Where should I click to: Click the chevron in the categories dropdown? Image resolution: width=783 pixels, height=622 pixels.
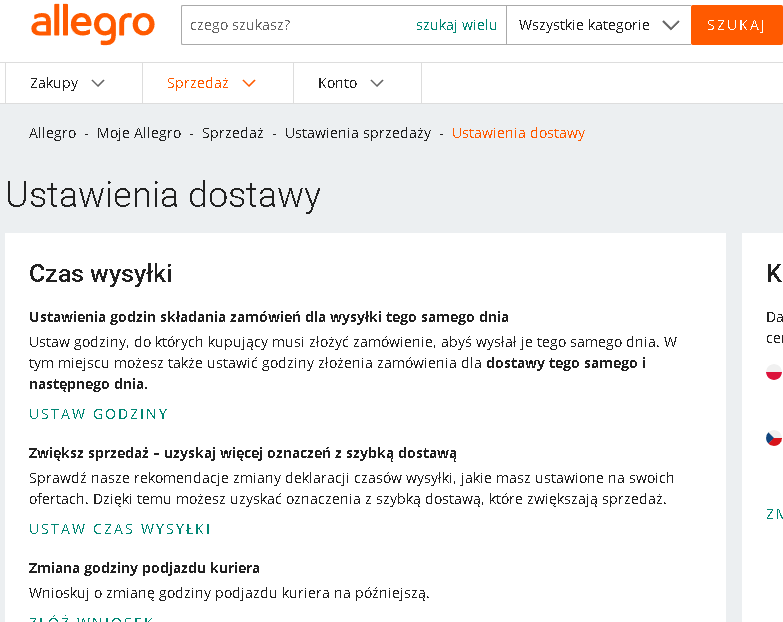pos(671,25)
